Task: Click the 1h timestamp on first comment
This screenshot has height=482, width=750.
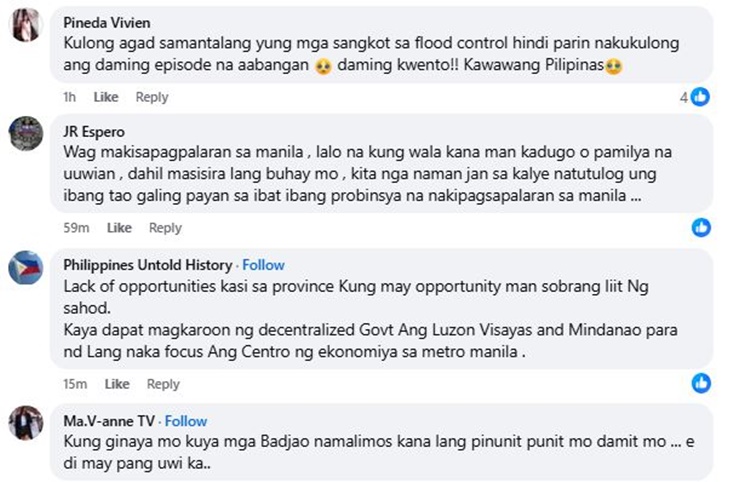Action: tap(69, 97)
